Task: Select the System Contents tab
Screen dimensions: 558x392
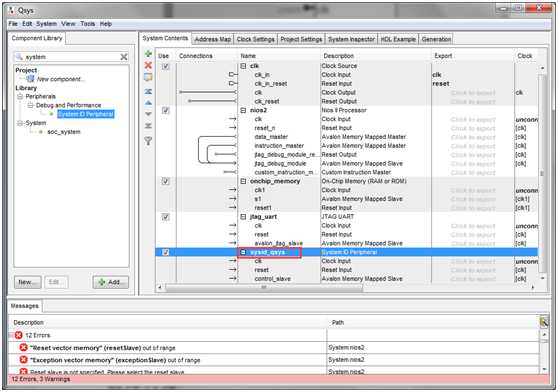Action: [165, 38]
